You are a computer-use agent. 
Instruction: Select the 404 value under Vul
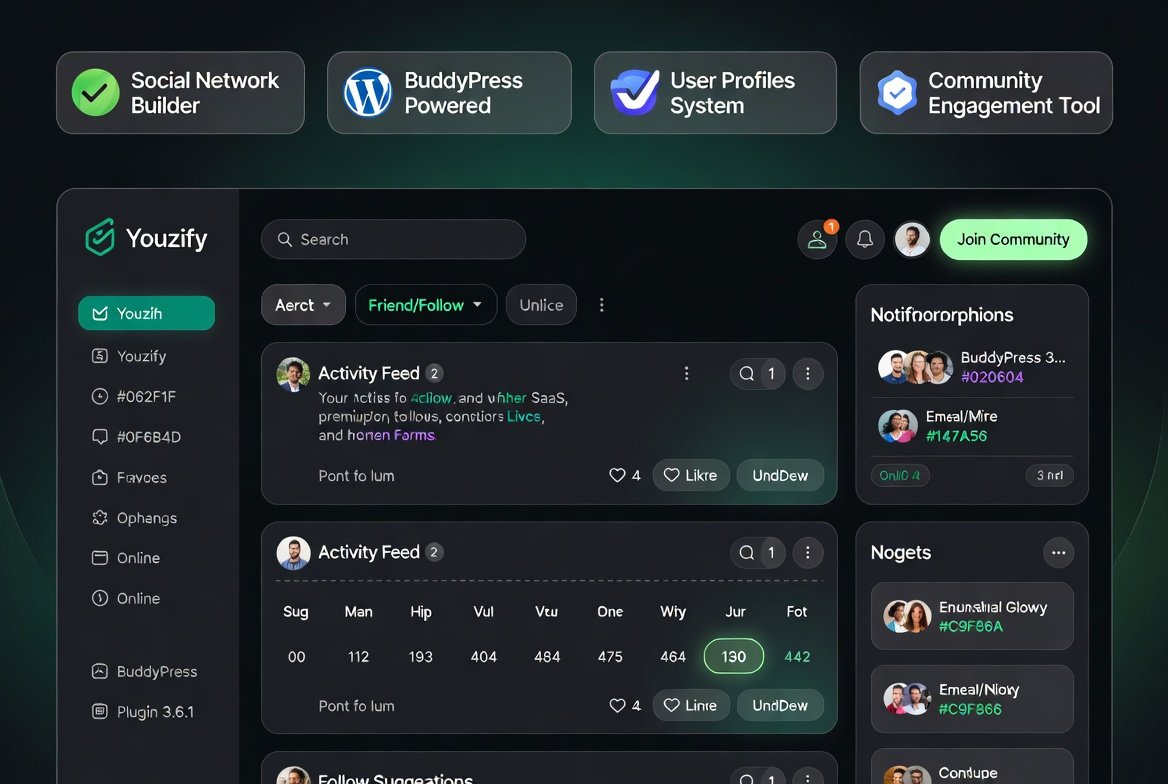pyautogui.click(x=483, y=657)
